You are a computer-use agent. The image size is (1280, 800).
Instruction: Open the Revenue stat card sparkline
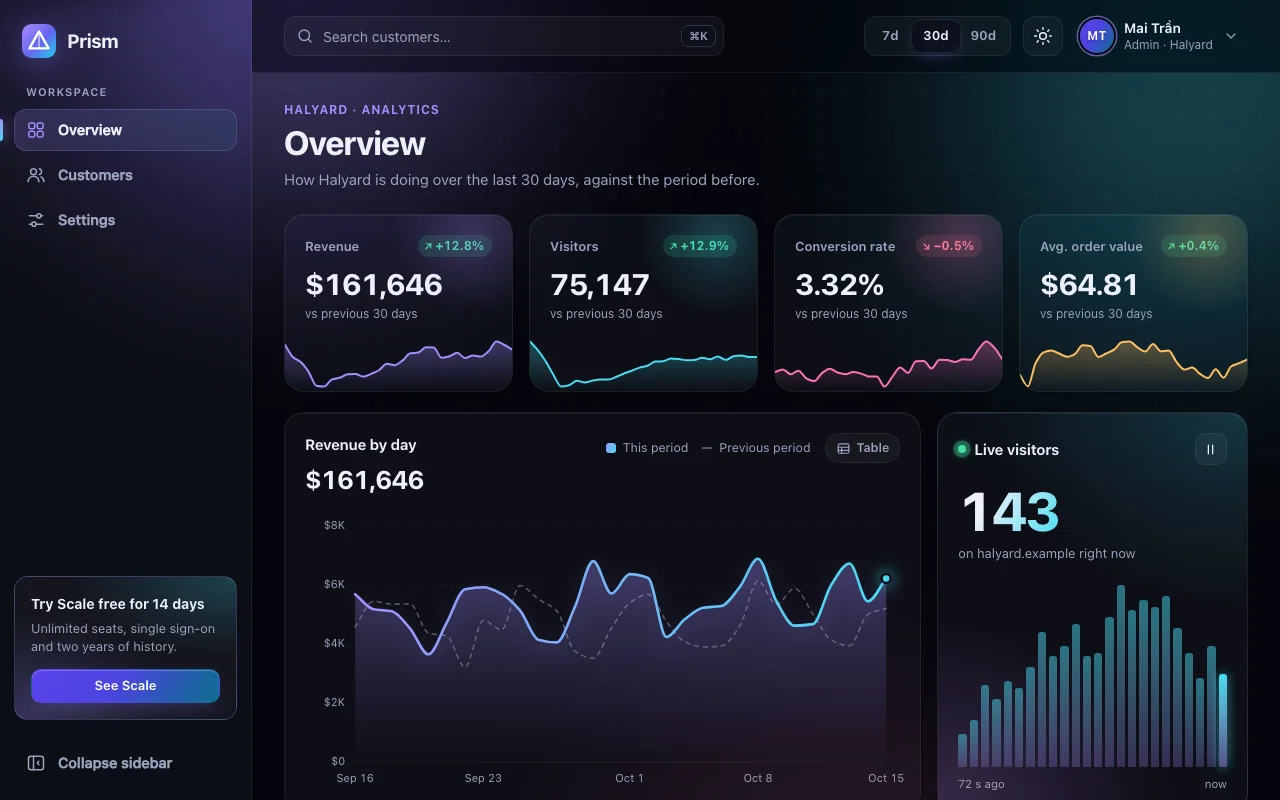click(x=398, y=365)
